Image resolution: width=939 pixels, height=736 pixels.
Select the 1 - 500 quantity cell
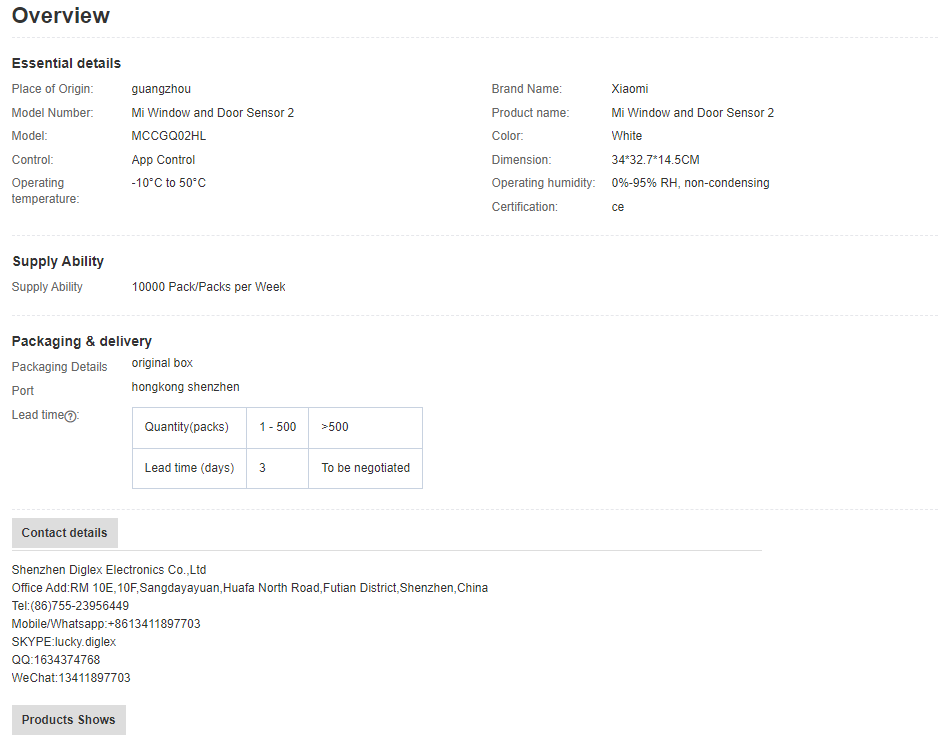[x=277, y=428]
